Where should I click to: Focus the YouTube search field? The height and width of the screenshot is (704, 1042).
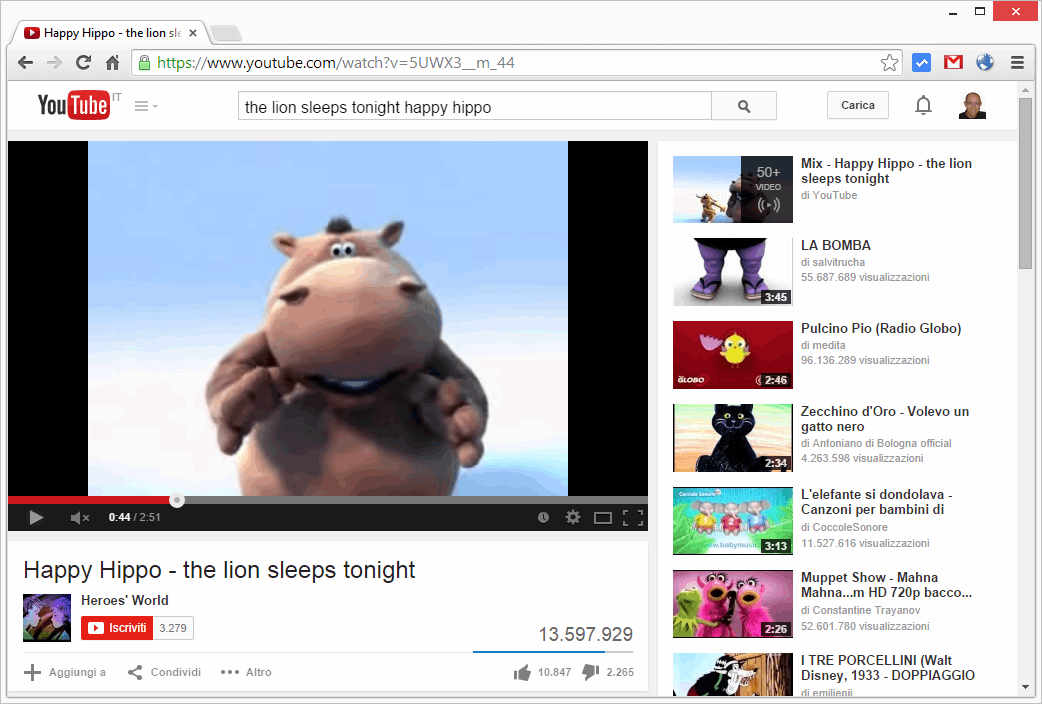pyautogui.click(x=474, y=106)
